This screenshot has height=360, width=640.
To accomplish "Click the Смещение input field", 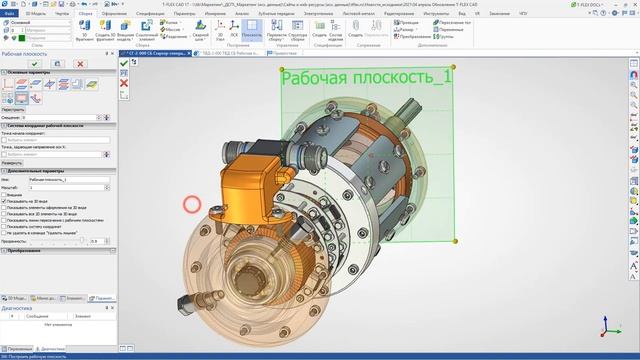I will tap(60, 118).
